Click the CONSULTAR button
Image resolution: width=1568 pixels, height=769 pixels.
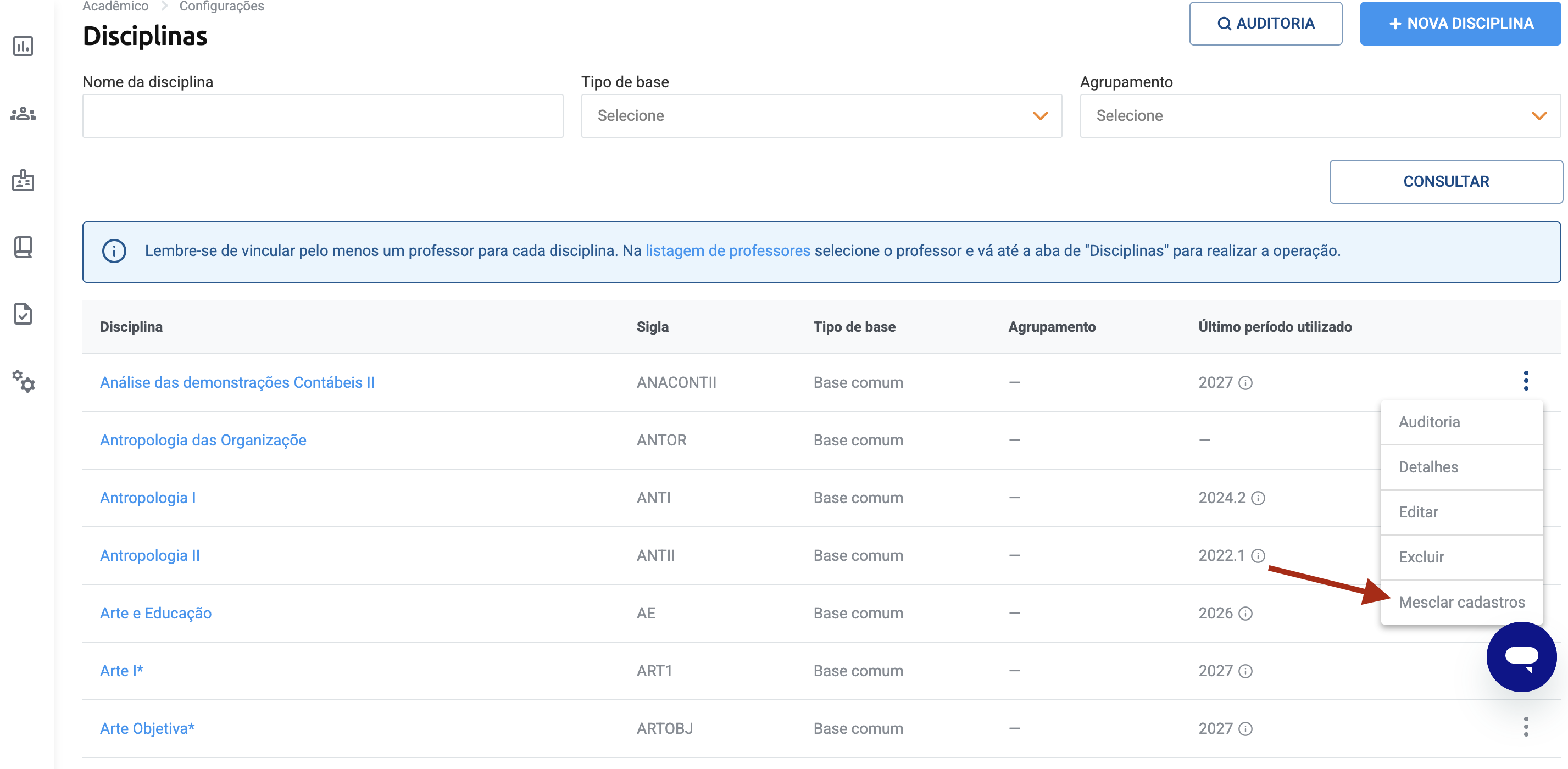[x=1445, y=181]
